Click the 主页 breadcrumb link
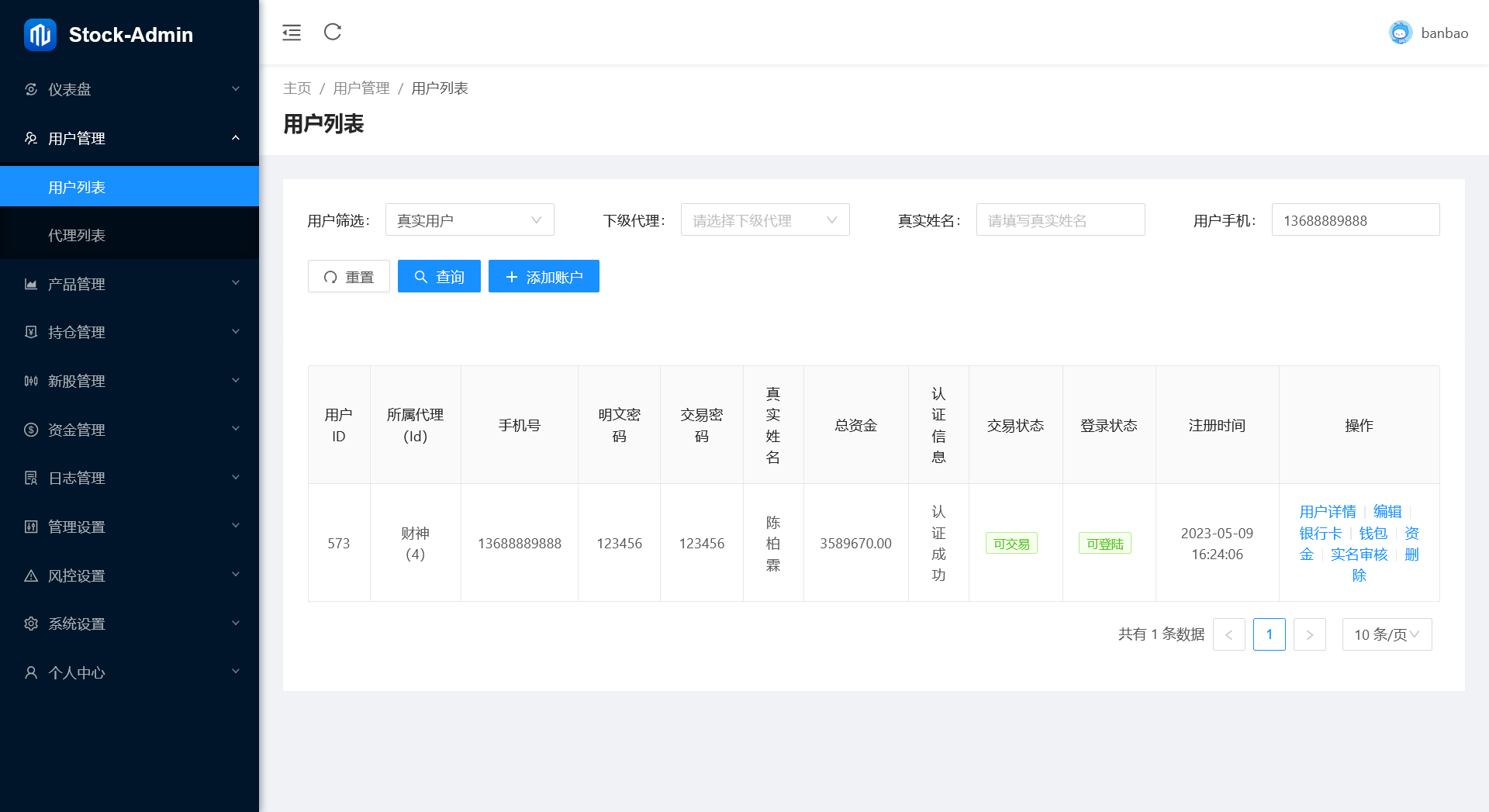The height and width of the screenshot is (812, 1489). 297,88
